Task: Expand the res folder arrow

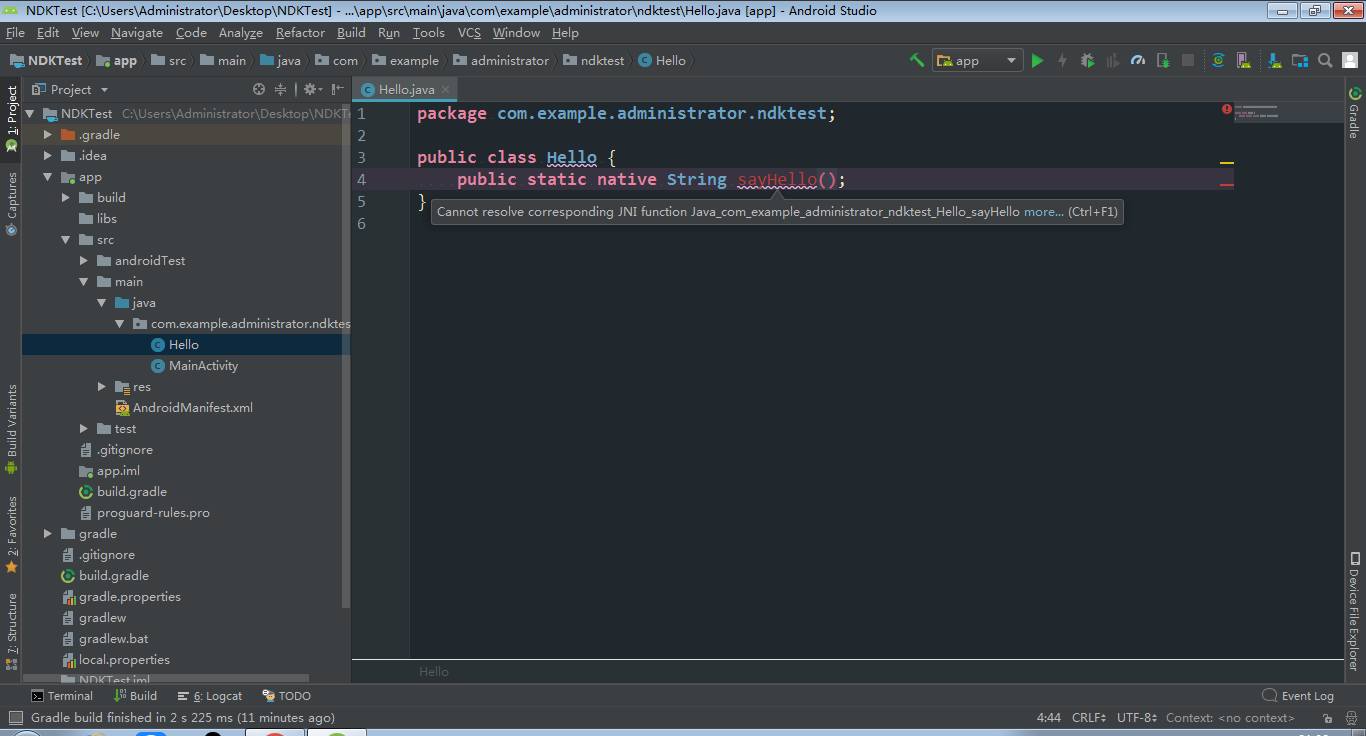Action: point(102,387)
